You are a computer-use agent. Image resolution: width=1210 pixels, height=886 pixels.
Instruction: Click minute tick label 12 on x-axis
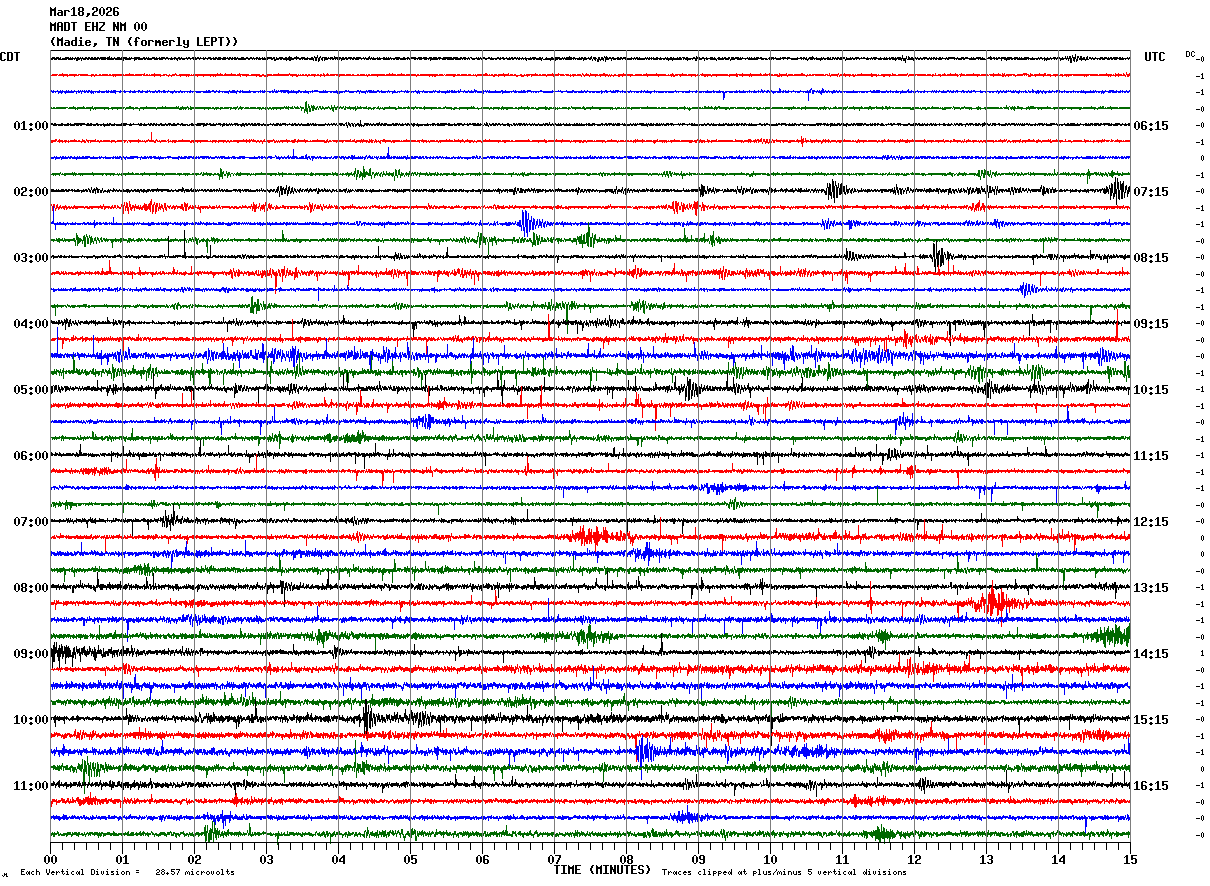914,859
